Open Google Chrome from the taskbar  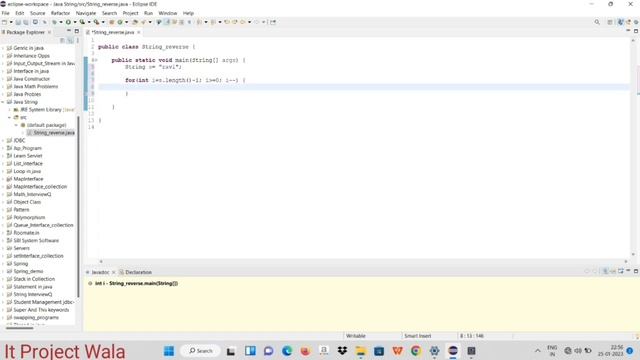[416, 351]
